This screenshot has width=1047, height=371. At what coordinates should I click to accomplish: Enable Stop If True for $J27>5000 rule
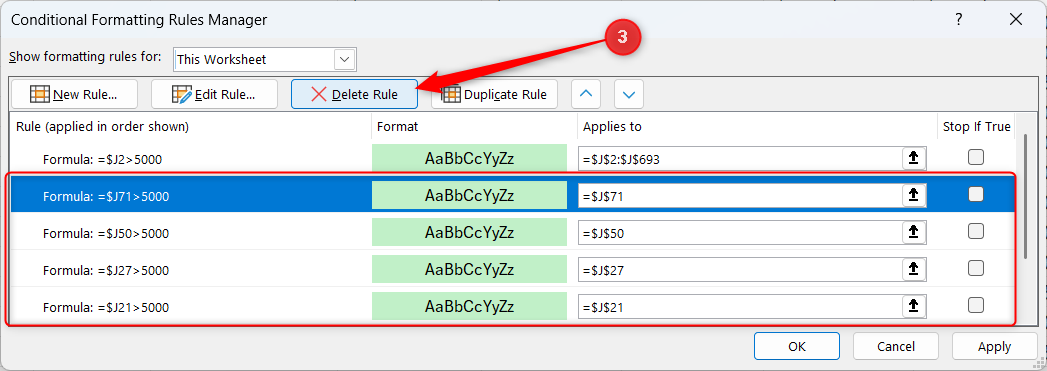[976, 268]
